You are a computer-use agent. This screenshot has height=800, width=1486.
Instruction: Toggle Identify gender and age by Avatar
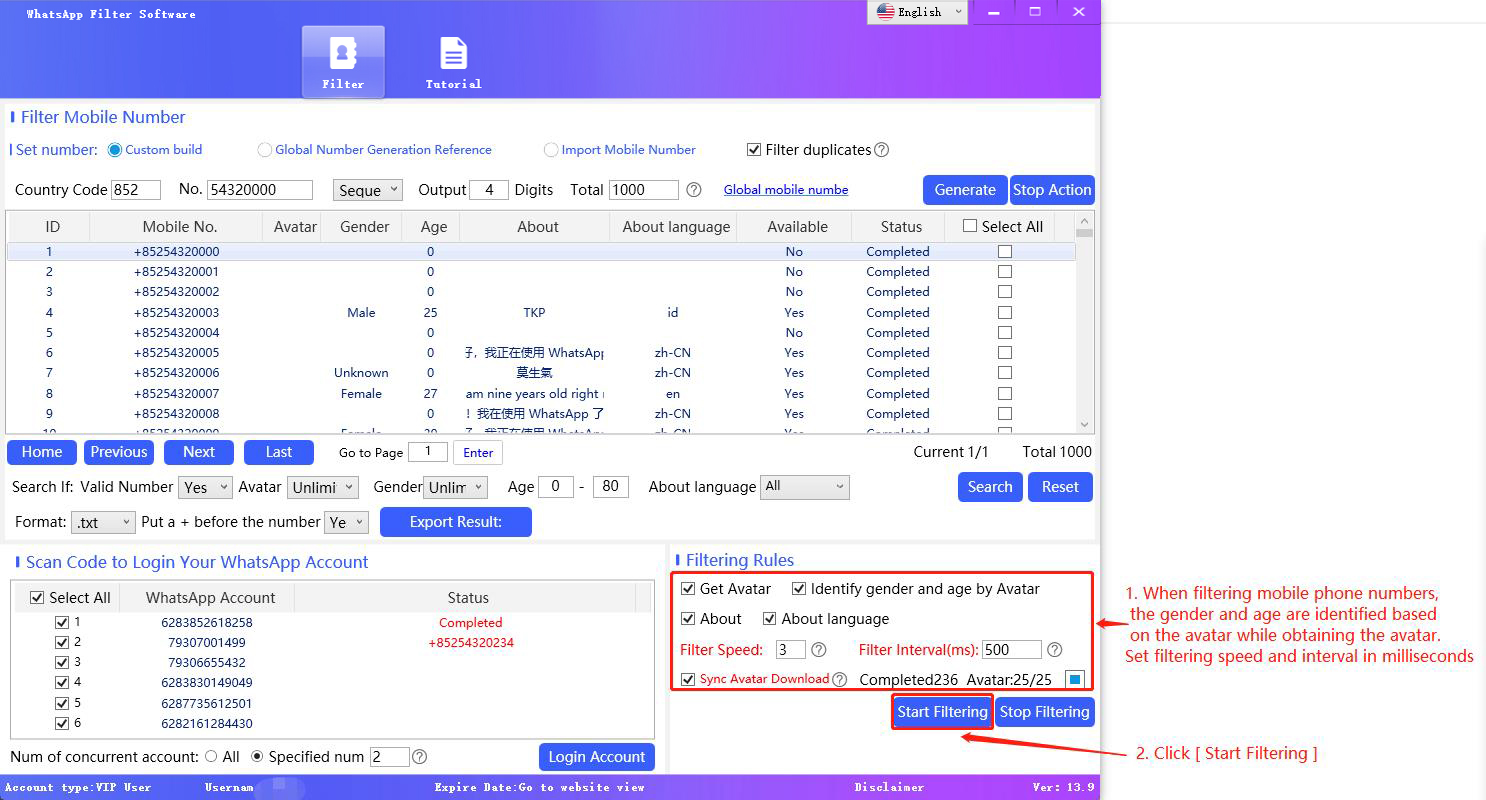(x=799, y=589)
